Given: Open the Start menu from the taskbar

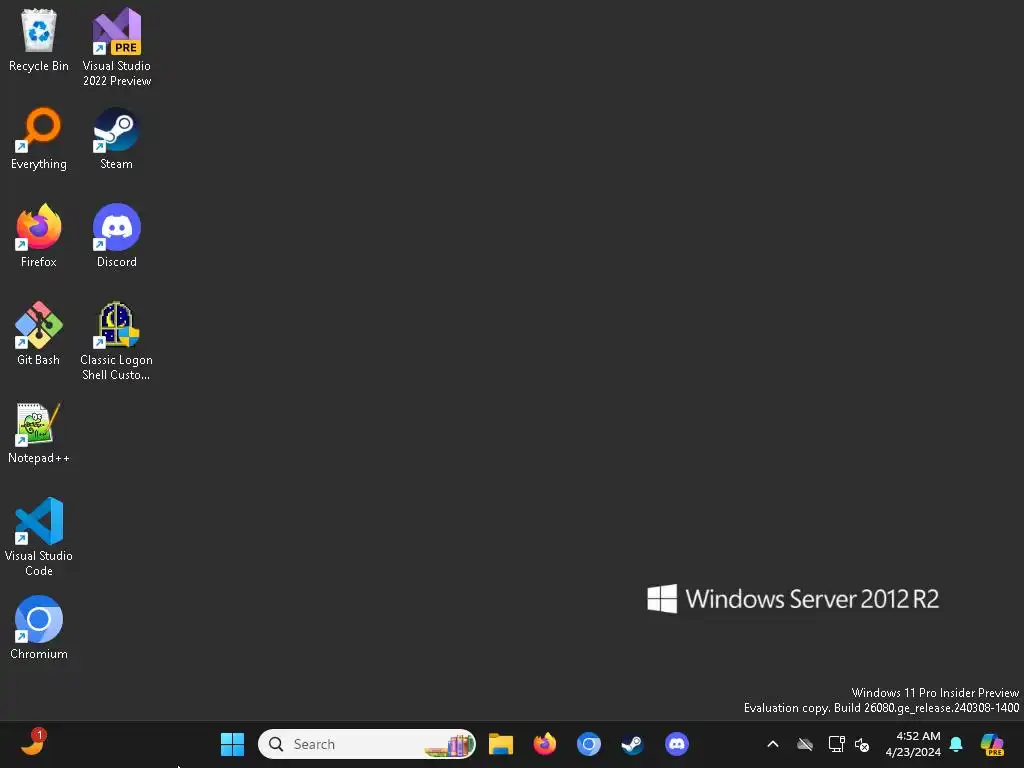Looking at the screenshot, I should pos(232,744).
